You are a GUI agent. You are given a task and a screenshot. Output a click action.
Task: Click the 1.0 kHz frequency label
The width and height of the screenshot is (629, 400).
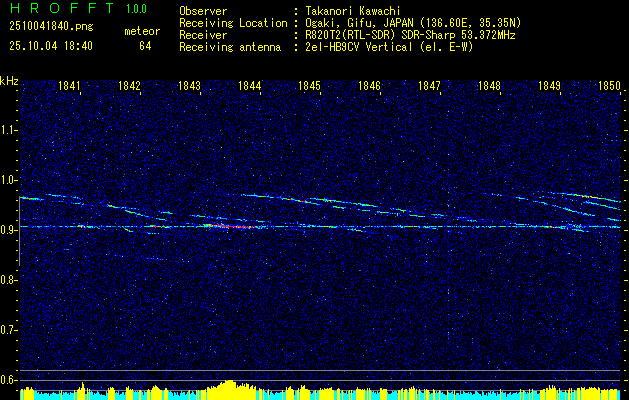tap(8, 180)
